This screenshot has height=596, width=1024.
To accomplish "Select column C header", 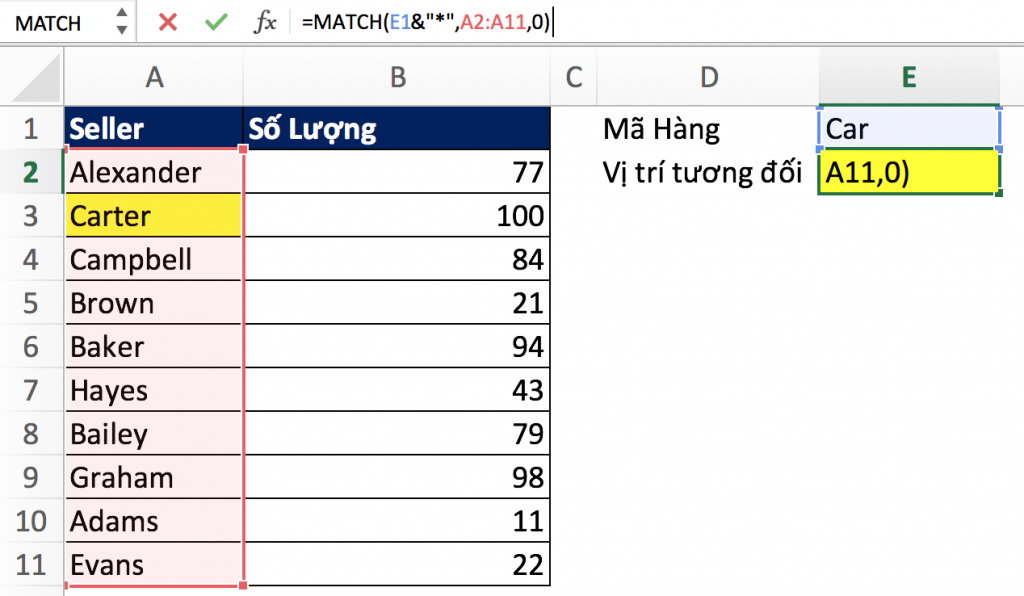I will [574, 78].
